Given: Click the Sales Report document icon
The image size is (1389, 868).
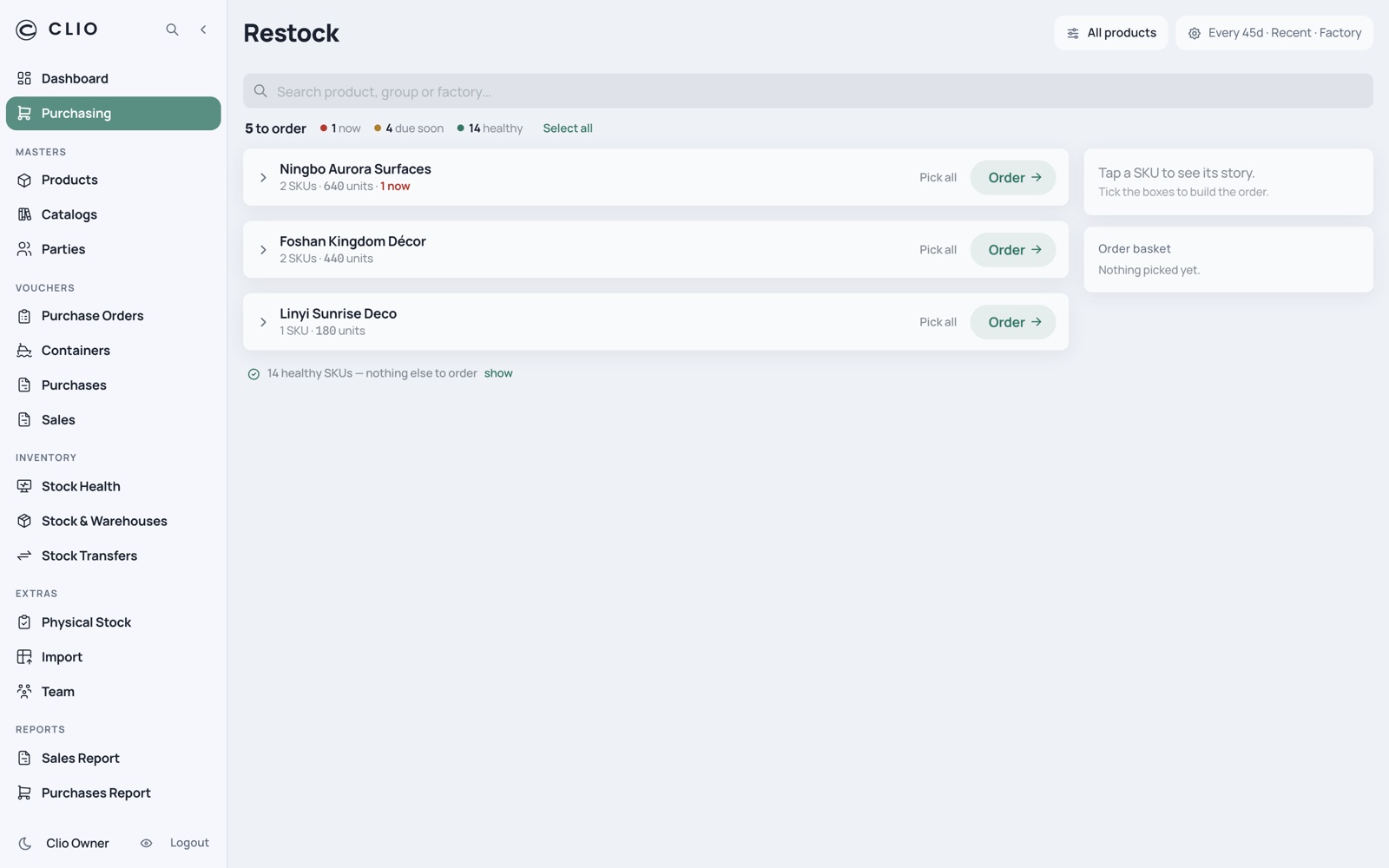Looking at the screenshot, I should [24, 759].
